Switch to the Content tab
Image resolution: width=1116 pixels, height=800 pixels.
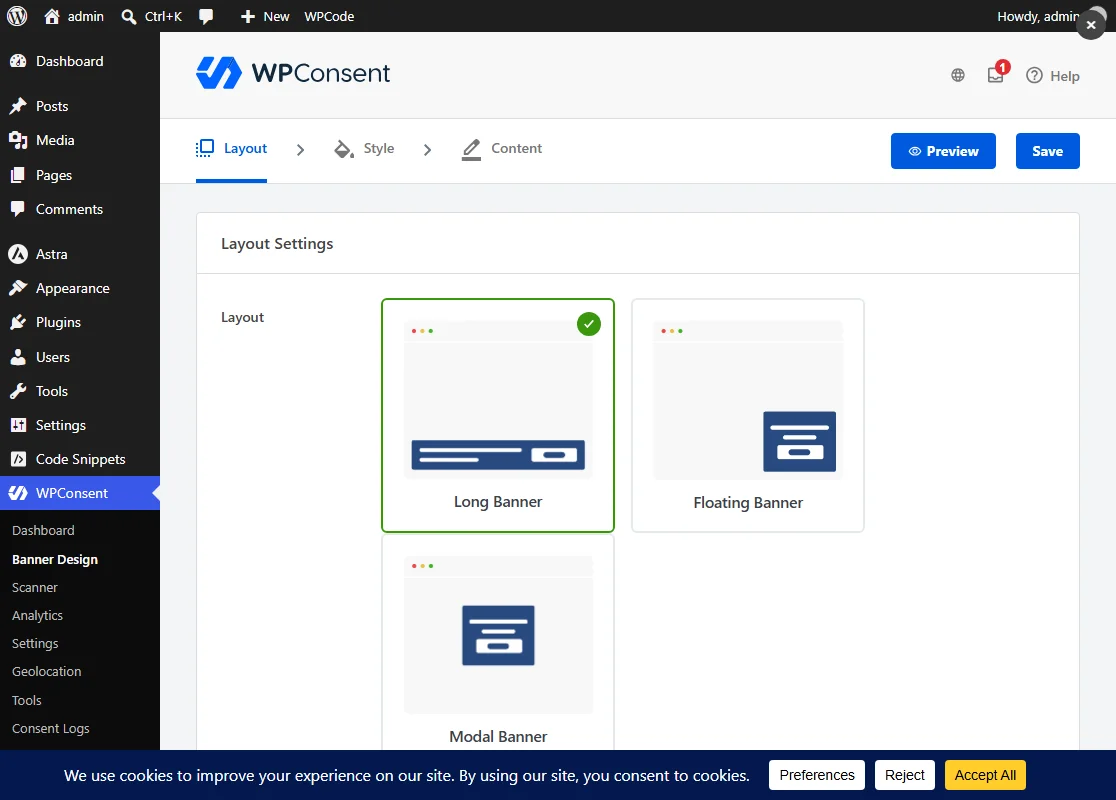(502, 149)
